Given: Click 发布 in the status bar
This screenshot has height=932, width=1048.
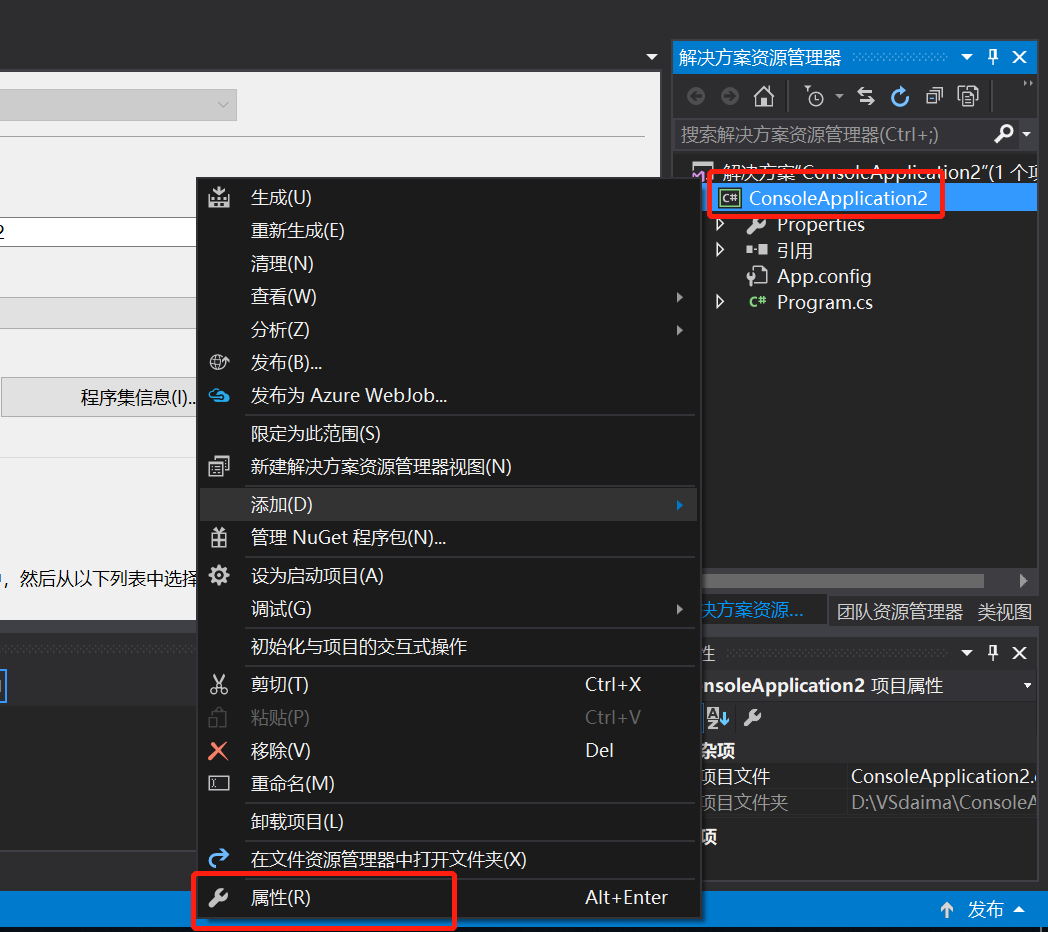Looking at the screenshot, I should click(985, 909).
